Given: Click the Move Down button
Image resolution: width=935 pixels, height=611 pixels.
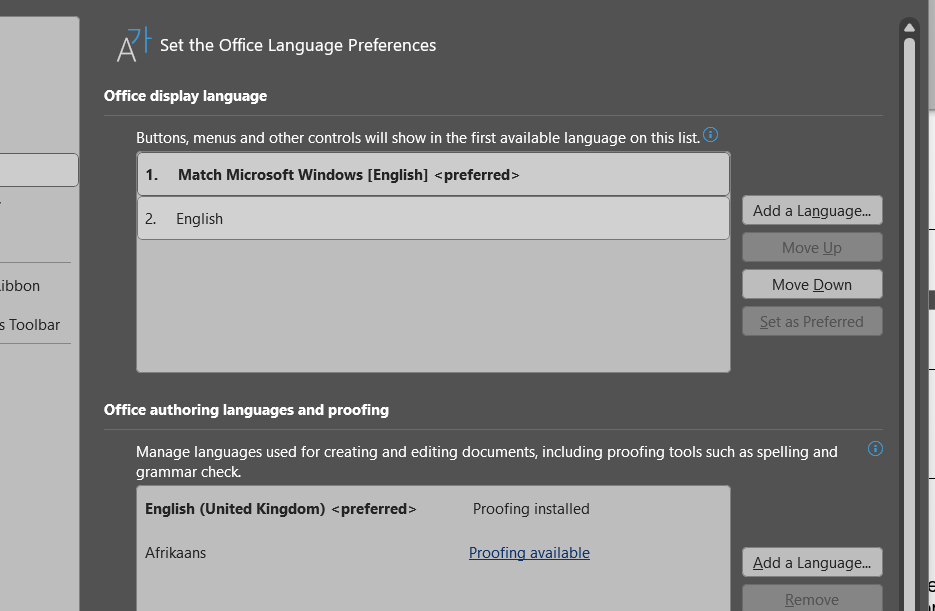Looking at the screenshot, I should (x=812, y=284).
